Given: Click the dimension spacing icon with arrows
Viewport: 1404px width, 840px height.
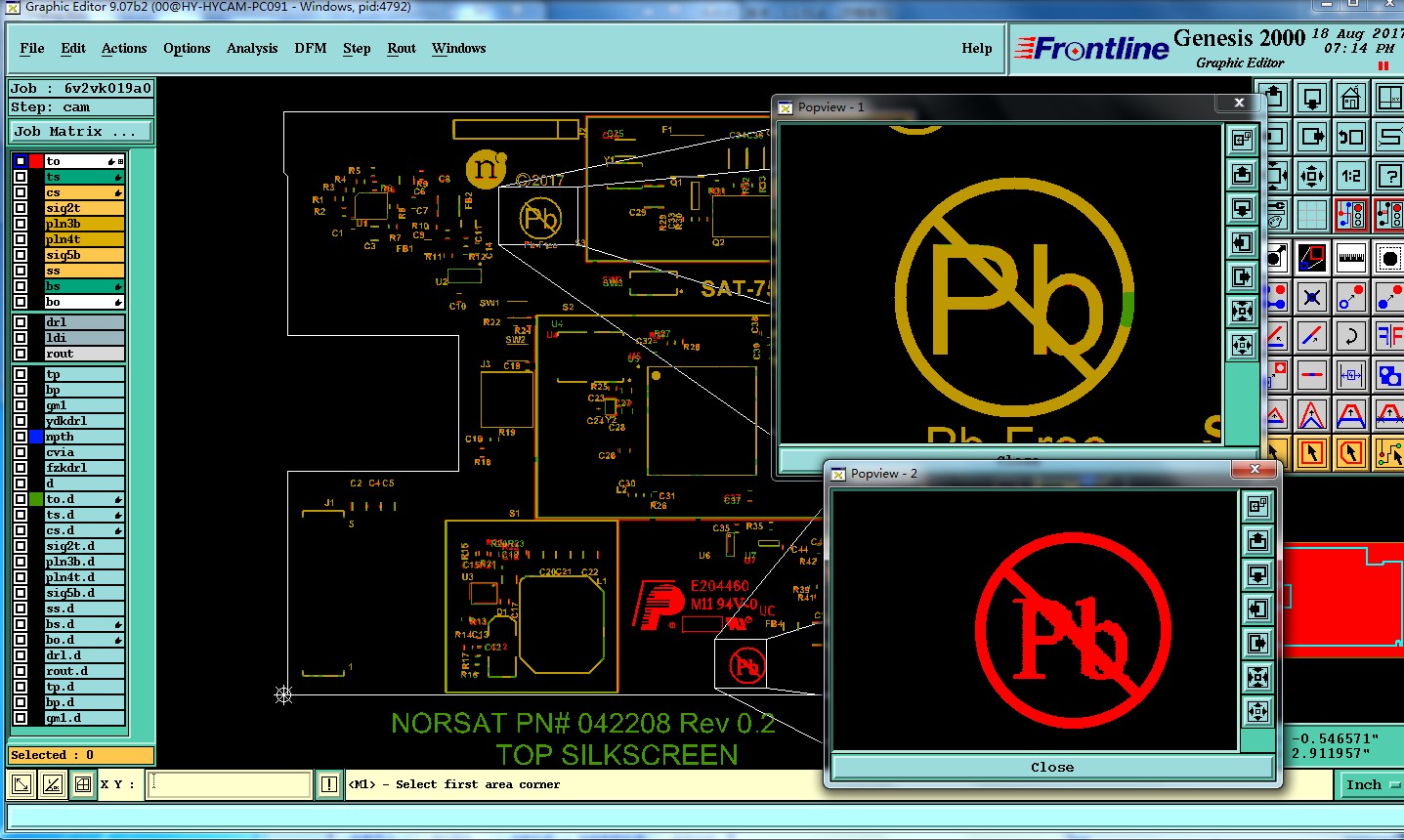Looking at the screenshot, I should [x=1350, y=375].
